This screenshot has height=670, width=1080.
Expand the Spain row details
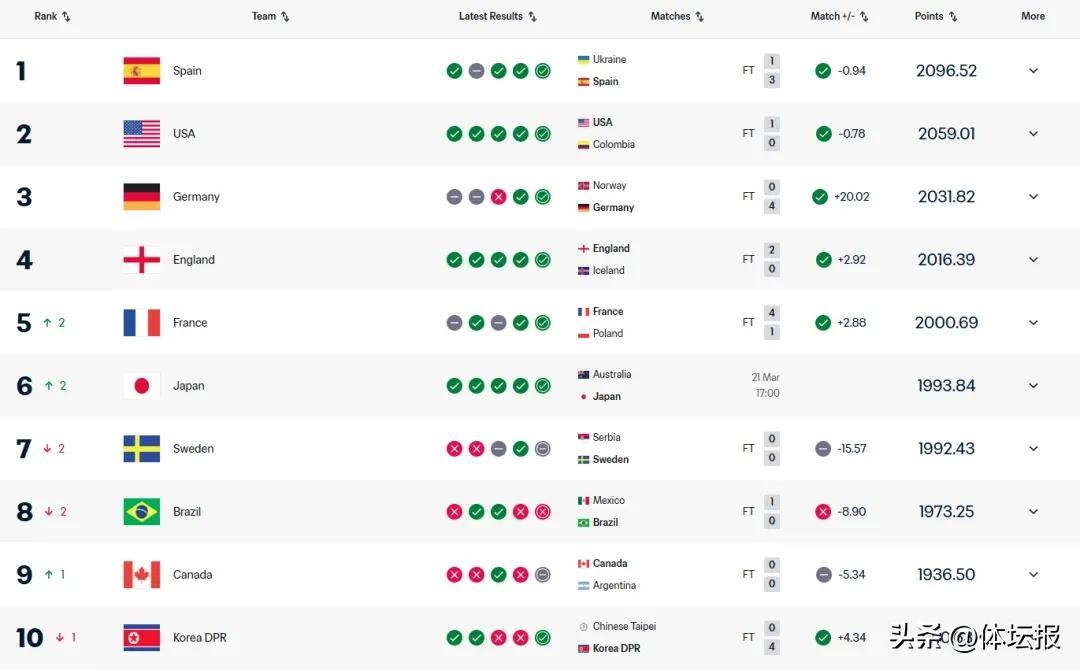pos(1033,71)
